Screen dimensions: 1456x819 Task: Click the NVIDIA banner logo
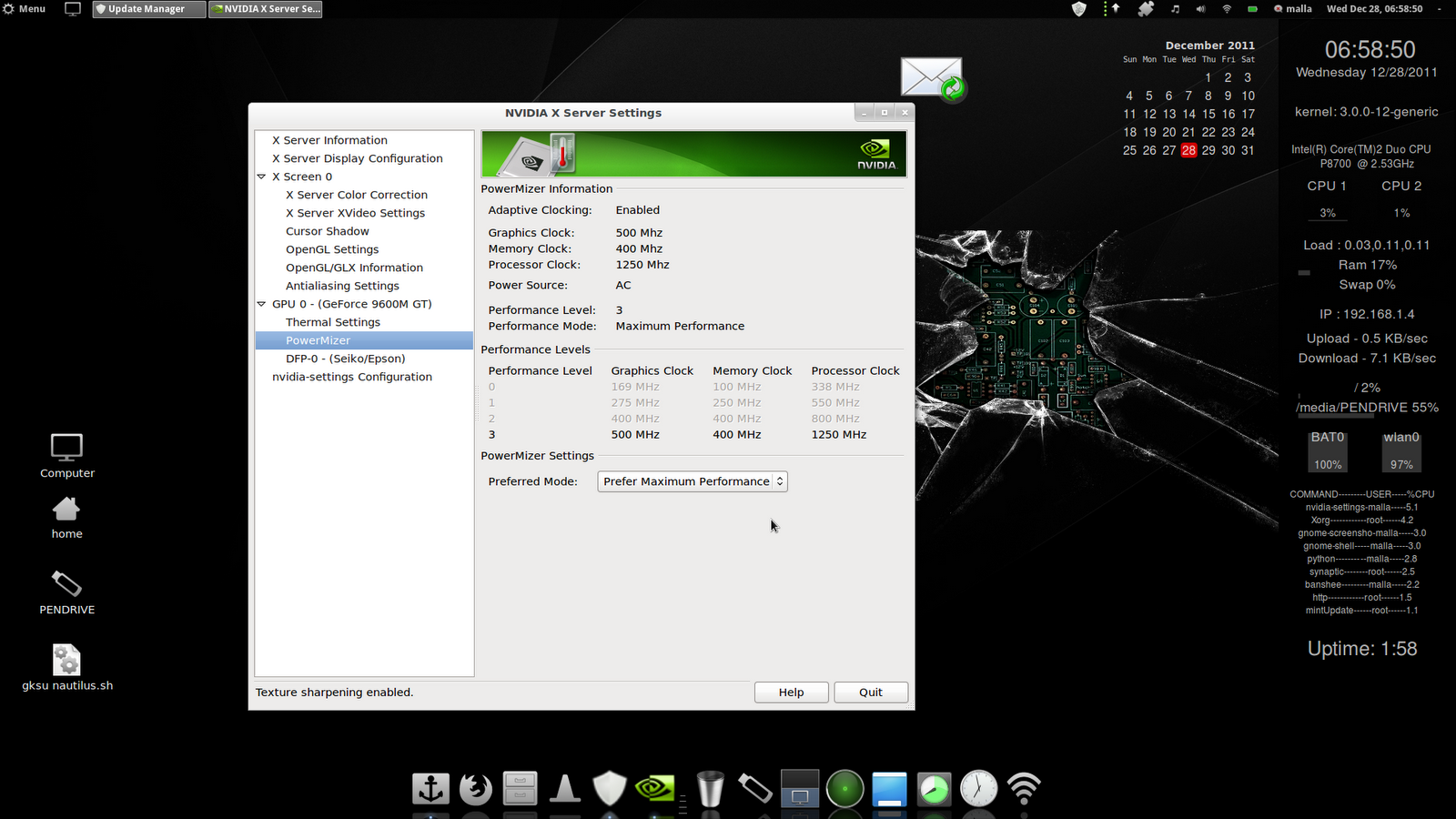[x=875, y=154]
